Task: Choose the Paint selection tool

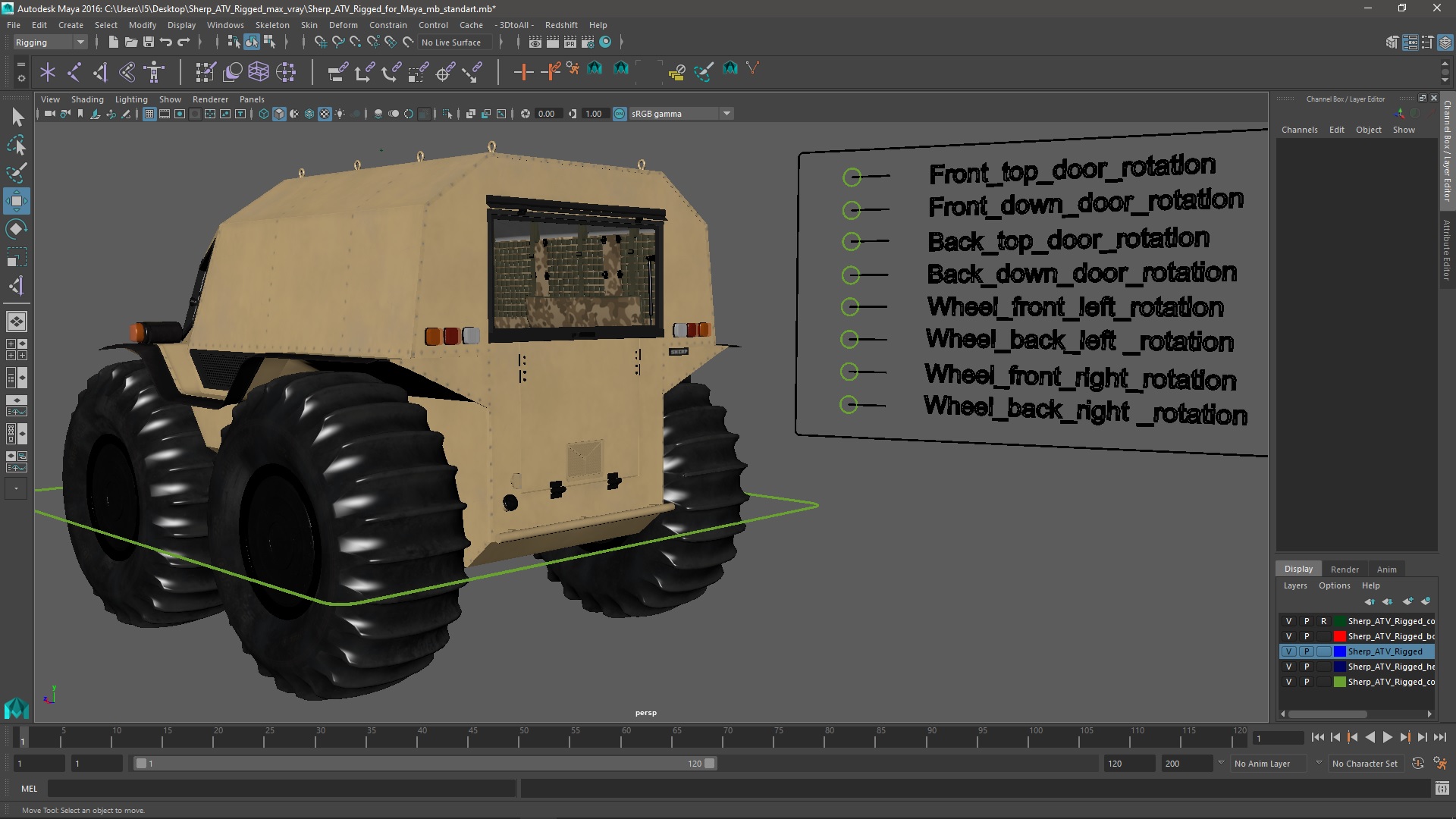Action: pos(17,173)
